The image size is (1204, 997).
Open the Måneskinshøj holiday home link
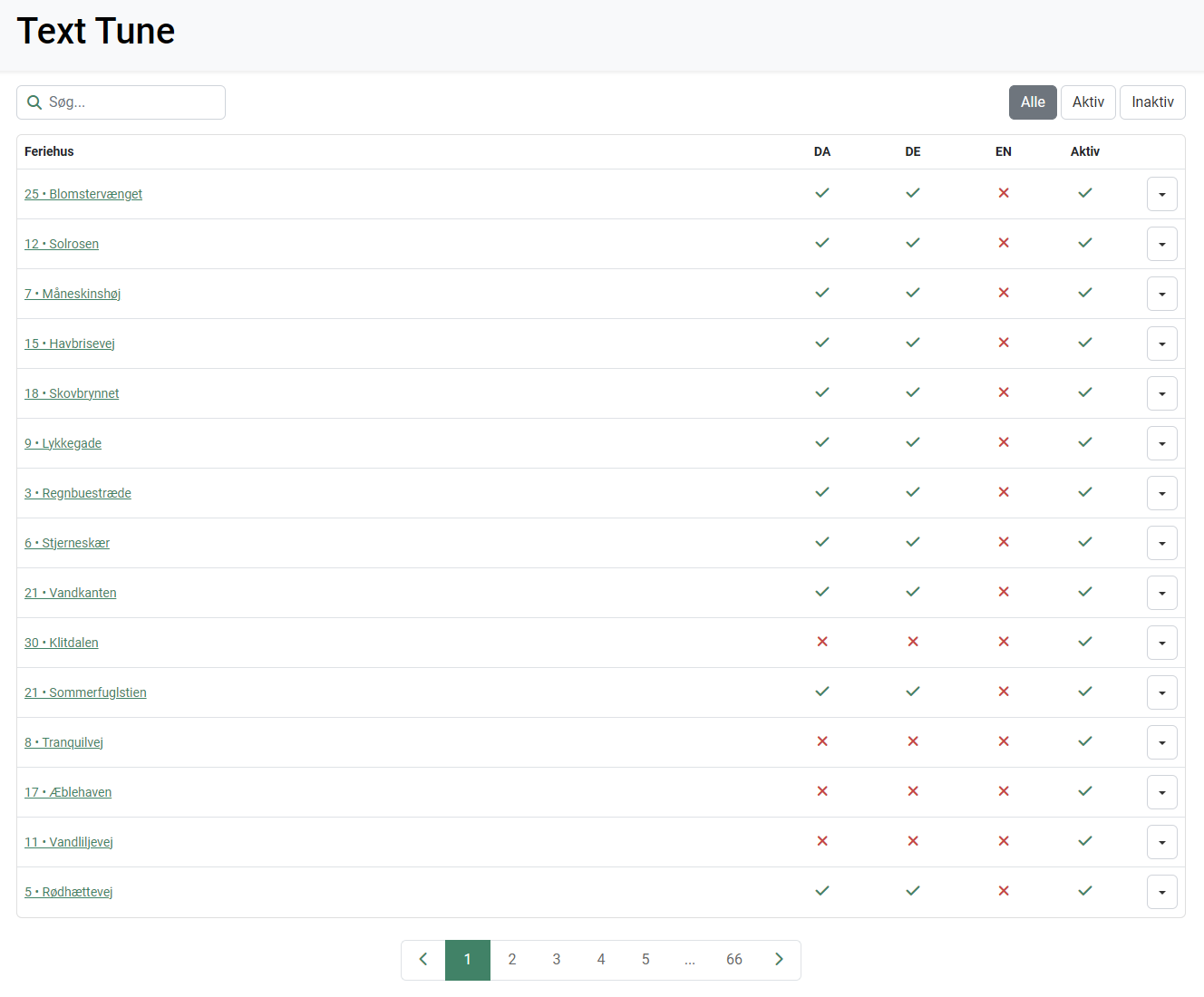click(x=73, y=294)
